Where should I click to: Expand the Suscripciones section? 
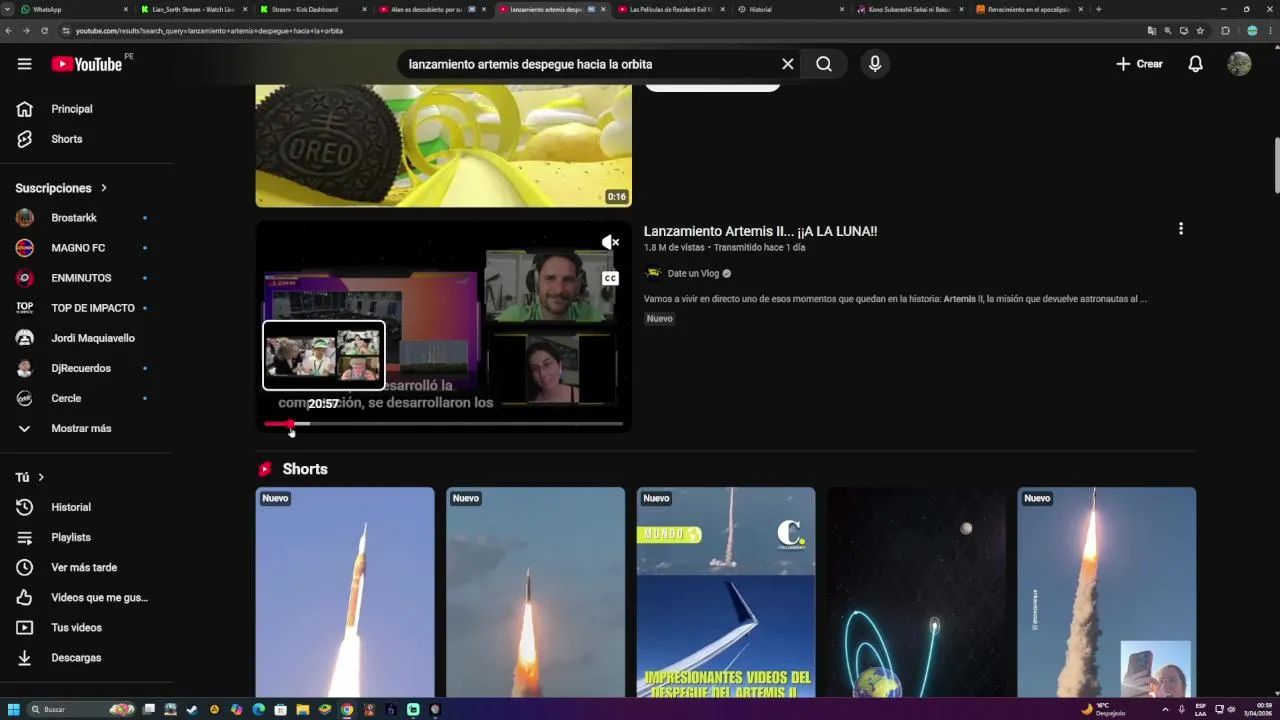[x=61, y=188]
